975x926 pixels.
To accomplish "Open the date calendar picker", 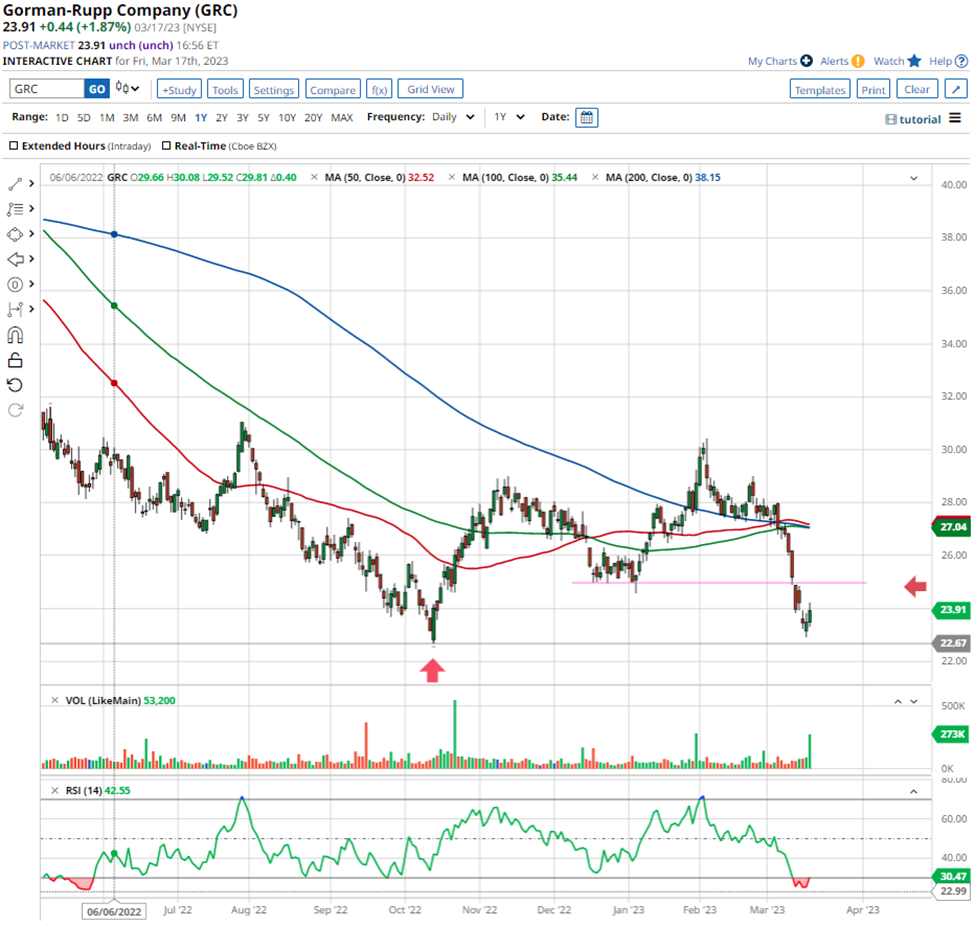I will point(586,118).
